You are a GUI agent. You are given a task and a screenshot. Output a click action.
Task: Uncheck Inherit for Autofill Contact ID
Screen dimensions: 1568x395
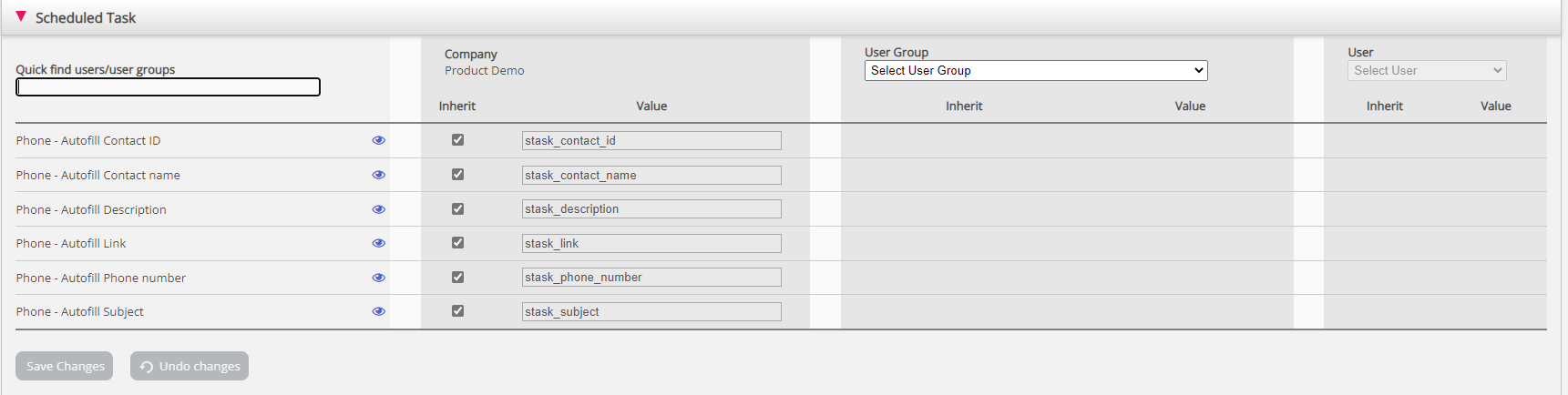pos(457,140)
